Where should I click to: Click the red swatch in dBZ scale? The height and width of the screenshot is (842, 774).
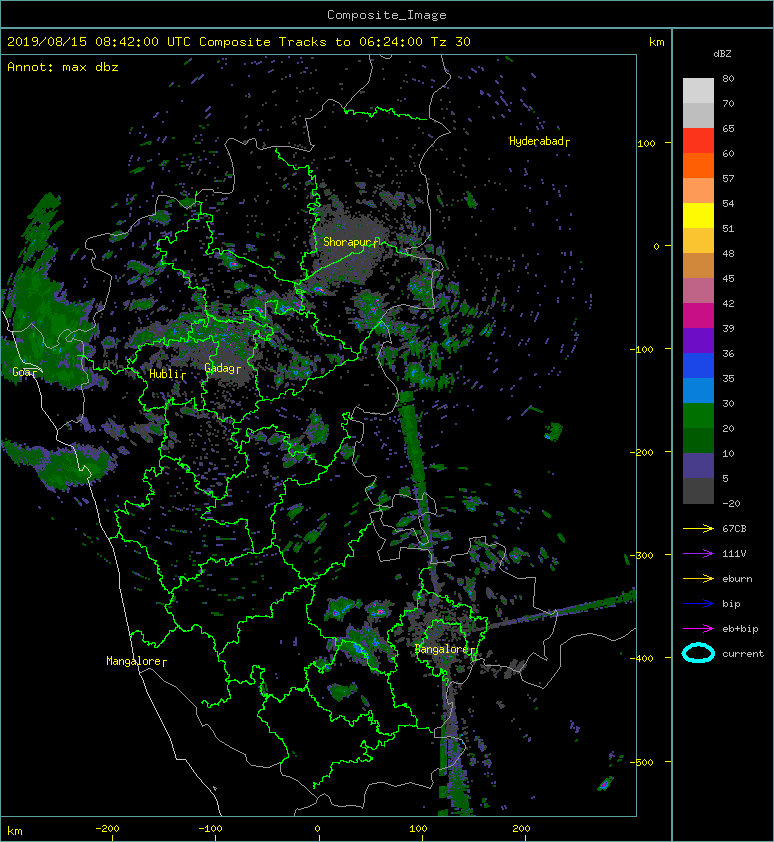(x=698, y=141)
